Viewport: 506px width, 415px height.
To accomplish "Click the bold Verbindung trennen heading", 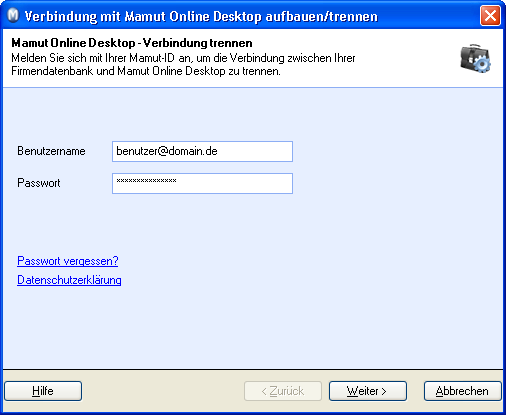I will [132, 43].
